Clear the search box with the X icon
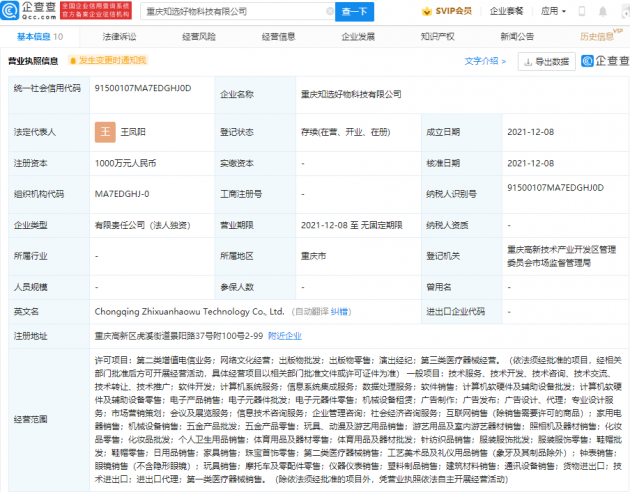 [330, 11]
